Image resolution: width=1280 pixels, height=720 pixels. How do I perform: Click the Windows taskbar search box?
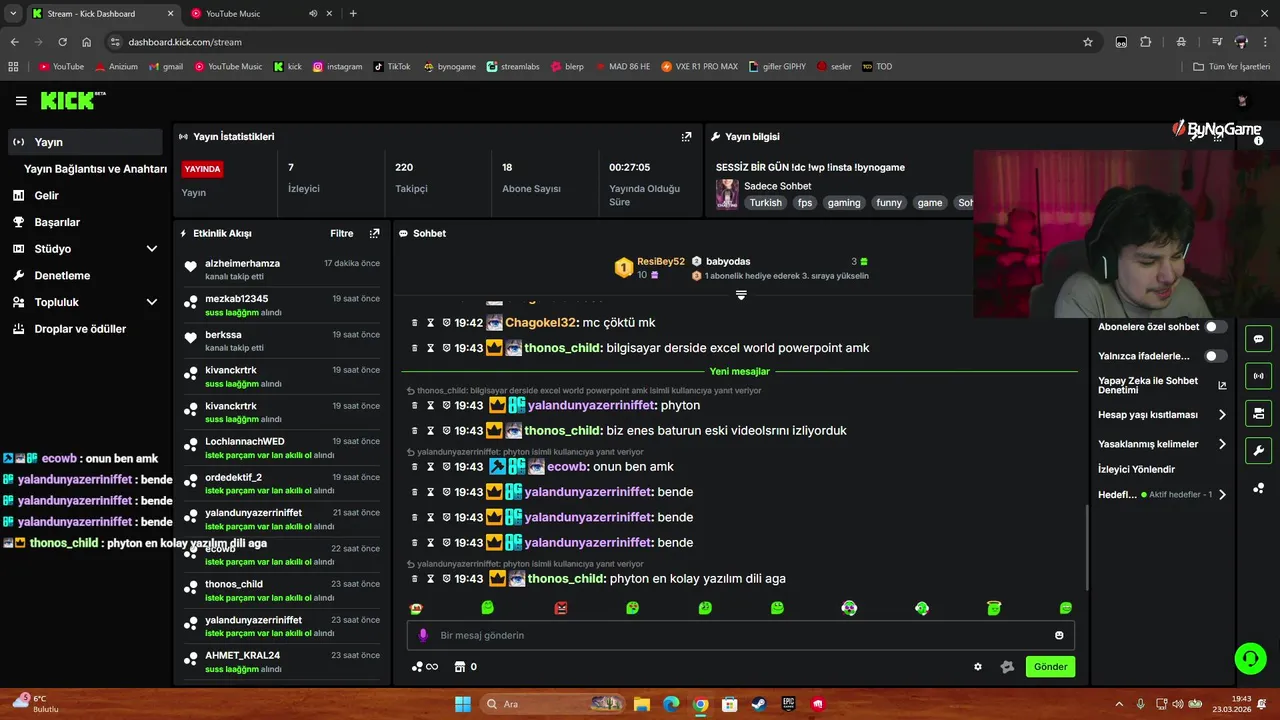point(553,704)
